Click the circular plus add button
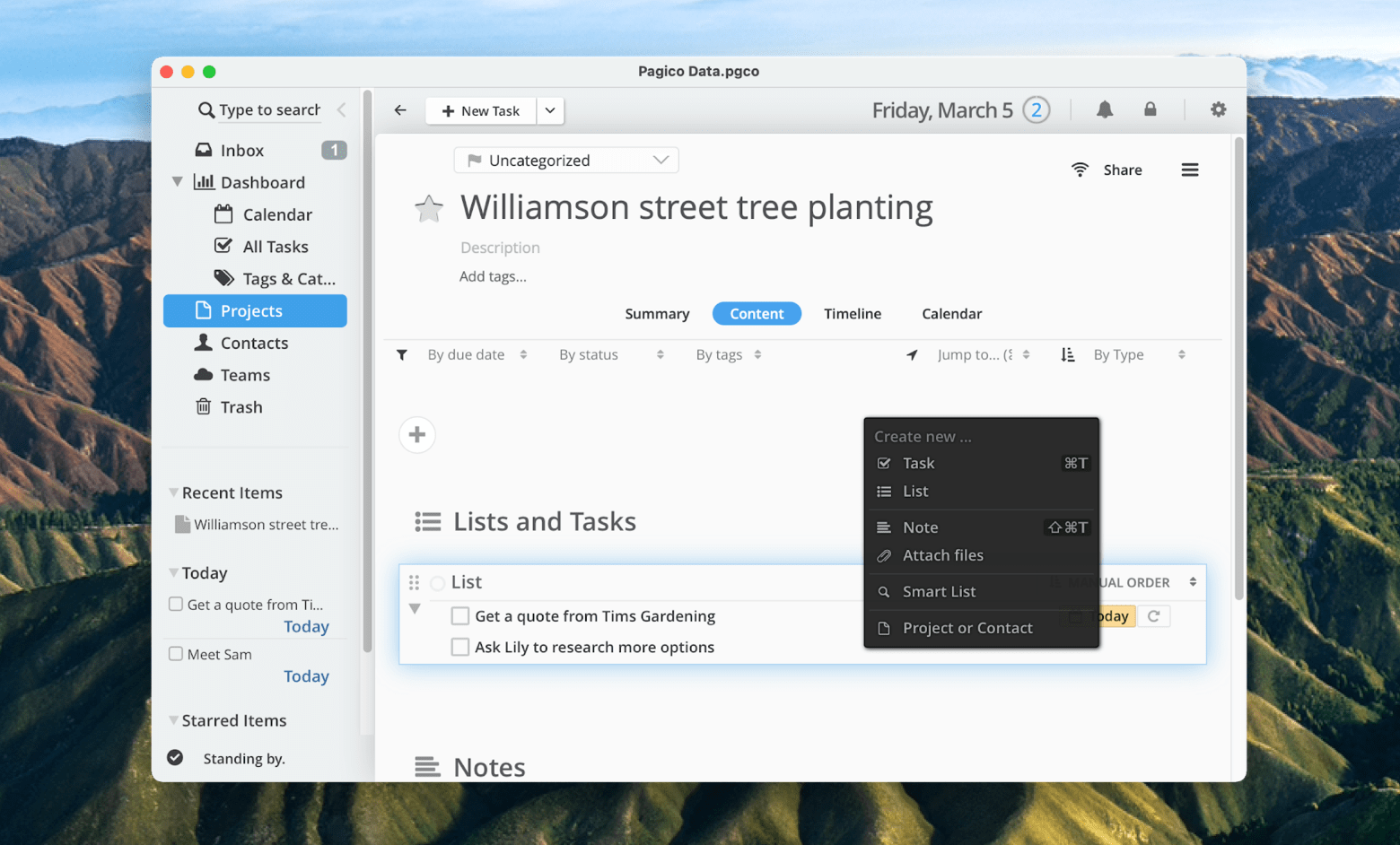Image resolution: width=1400 pixels, height=845 pixels. point(417,435)
